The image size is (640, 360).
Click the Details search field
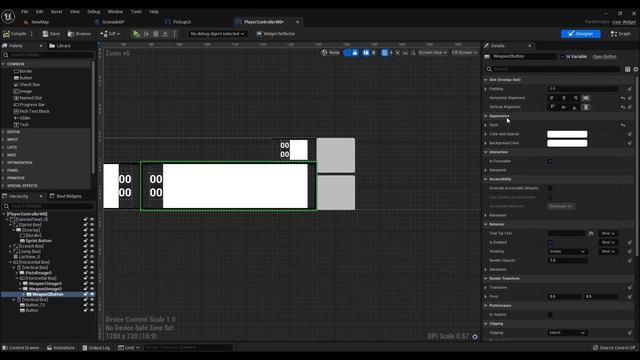[x=554, y=69]
